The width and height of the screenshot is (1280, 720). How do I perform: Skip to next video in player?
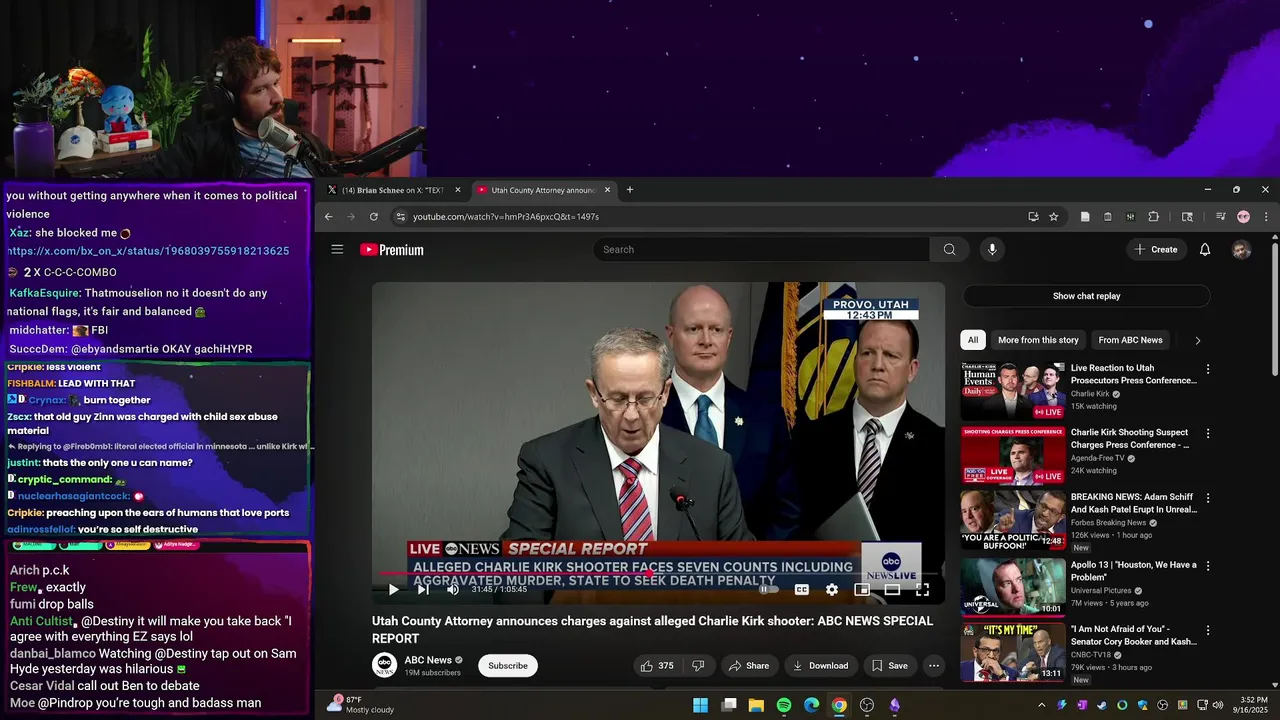(423, 590)
